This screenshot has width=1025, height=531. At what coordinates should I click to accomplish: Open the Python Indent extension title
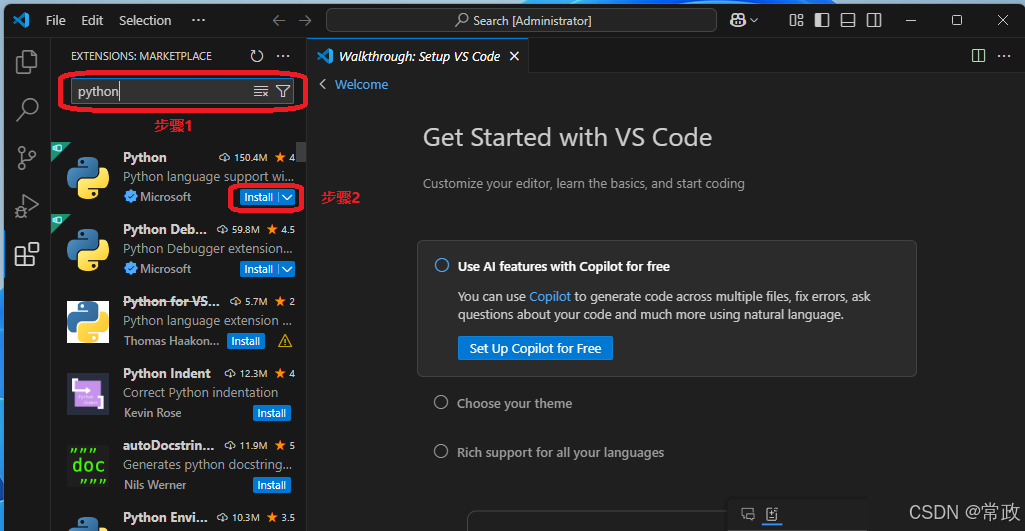pyautogui.click(x=167, y=373)
